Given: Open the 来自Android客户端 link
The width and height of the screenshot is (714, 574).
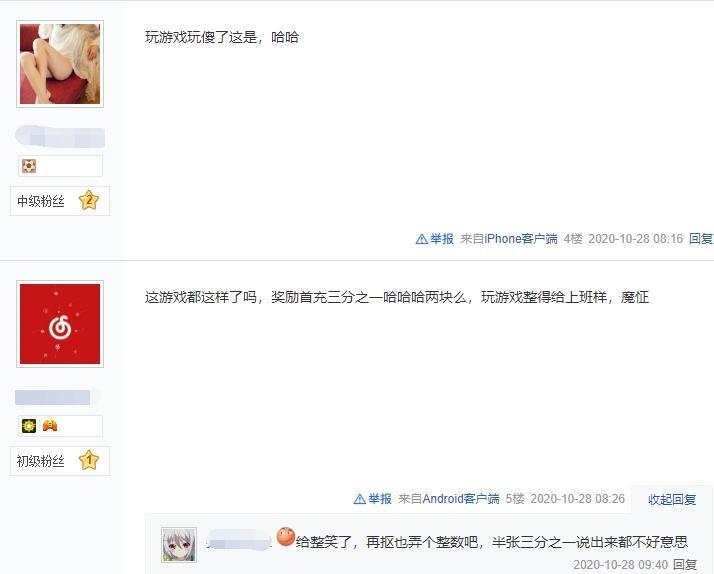Looking at the screenshot, I should click(449, 499).
